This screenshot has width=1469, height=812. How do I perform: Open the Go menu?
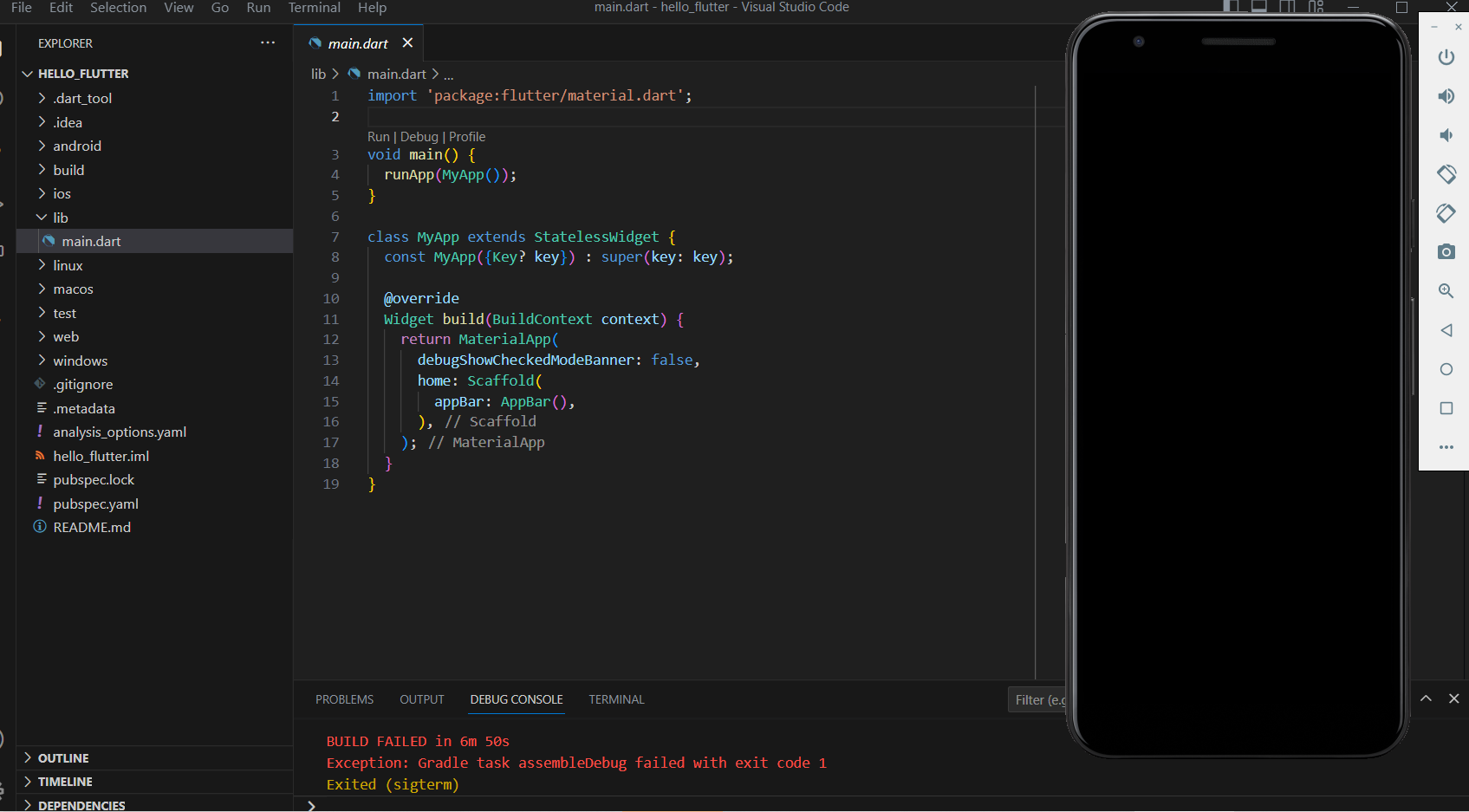tap(220, 7)
